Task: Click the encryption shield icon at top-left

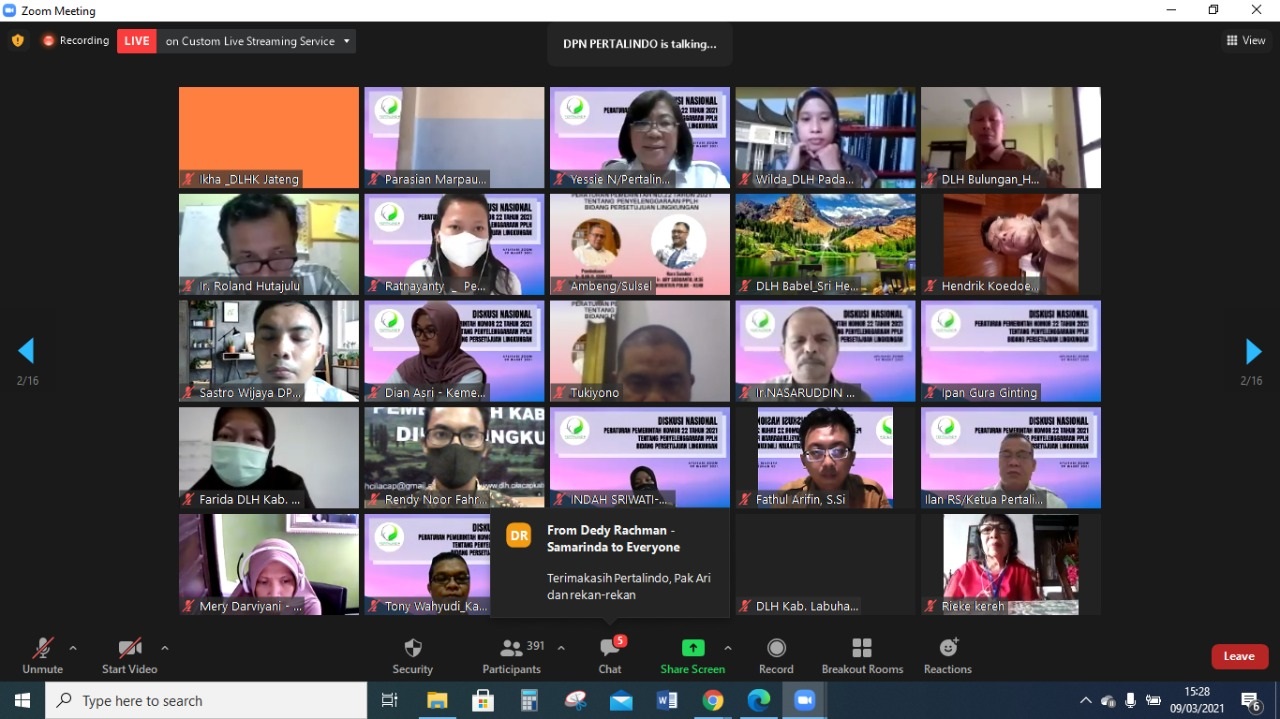Action: point(17,41)
